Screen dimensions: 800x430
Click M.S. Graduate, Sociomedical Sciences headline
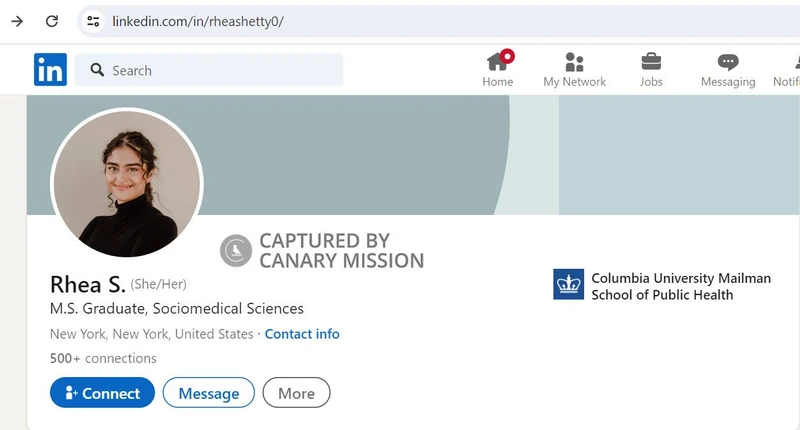pos(177,309)
